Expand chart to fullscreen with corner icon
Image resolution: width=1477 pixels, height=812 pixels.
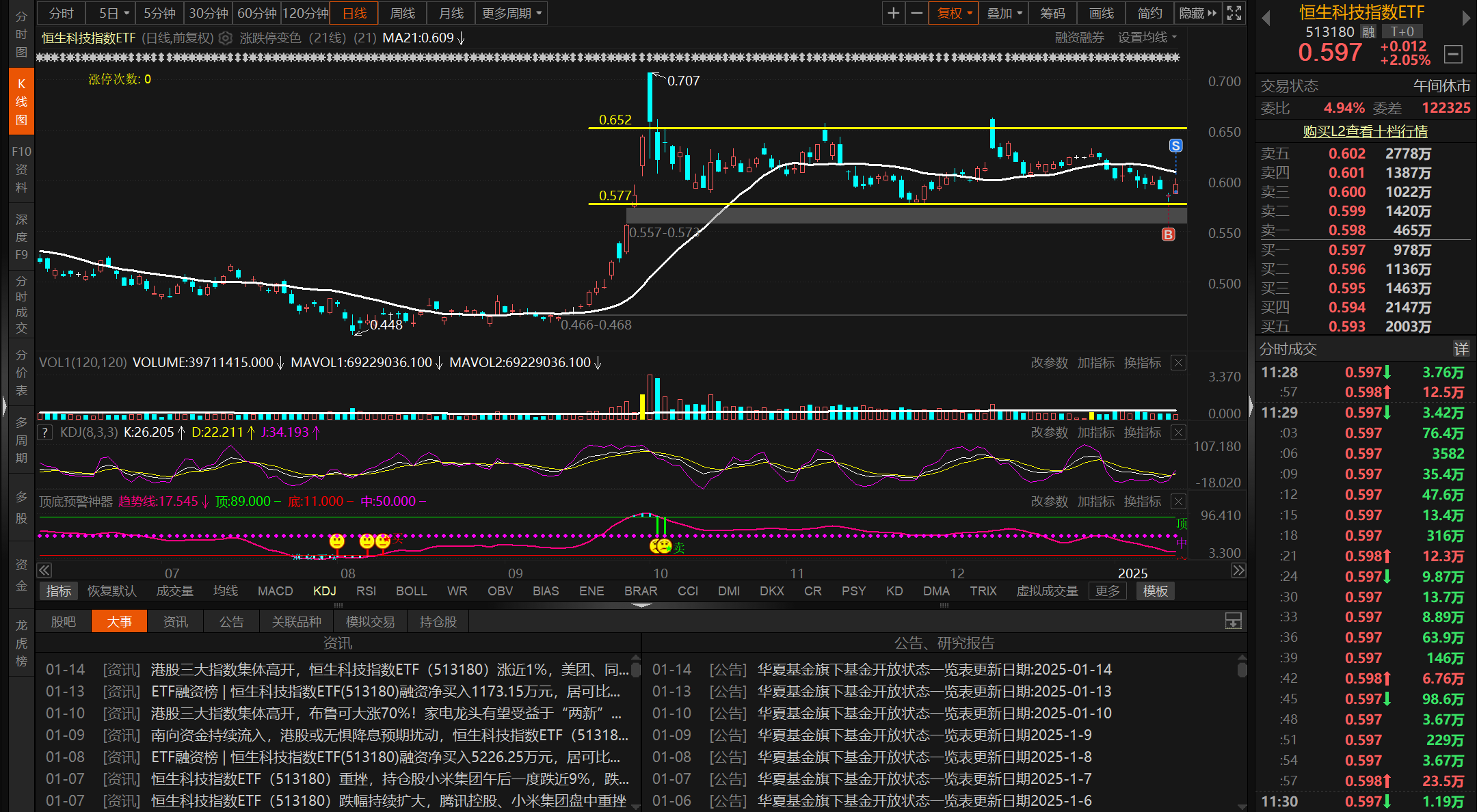click(x=1234, y=12)
